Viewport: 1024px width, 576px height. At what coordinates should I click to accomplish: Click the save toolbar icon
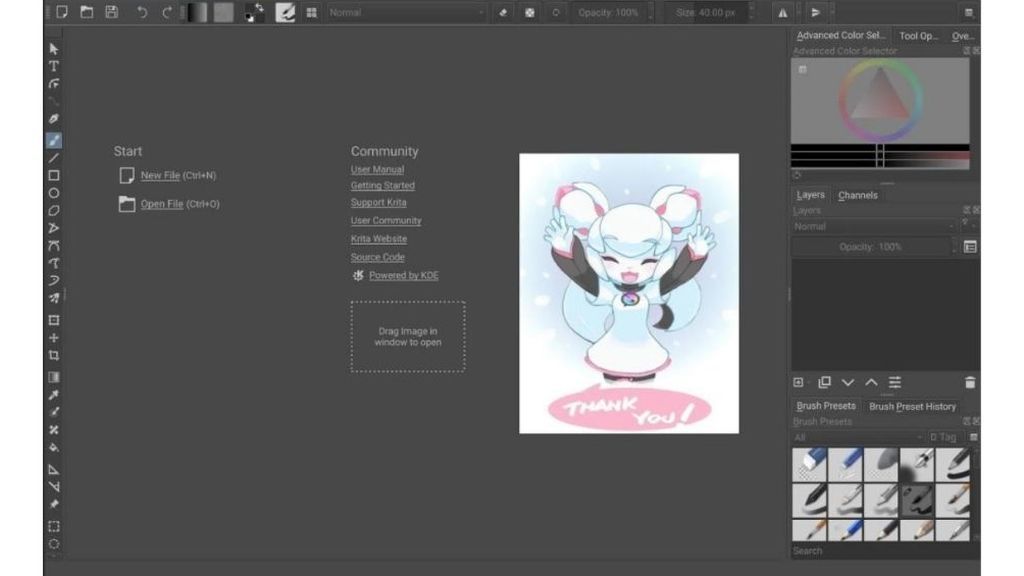tap(112, 12)
